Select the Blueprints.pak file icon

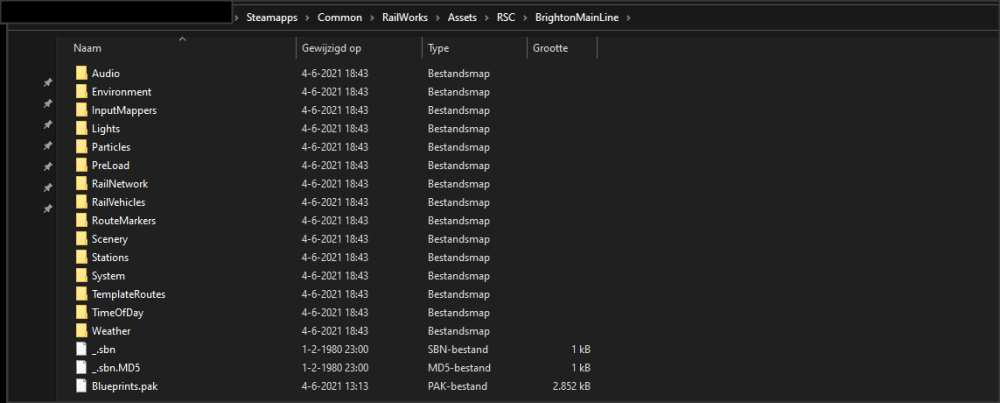(81, 386)
